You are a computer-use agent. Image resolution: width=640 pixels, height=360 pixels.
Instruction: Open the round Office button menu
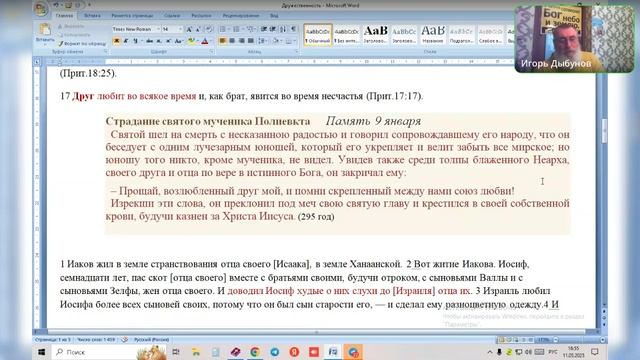tap(41, 9)
